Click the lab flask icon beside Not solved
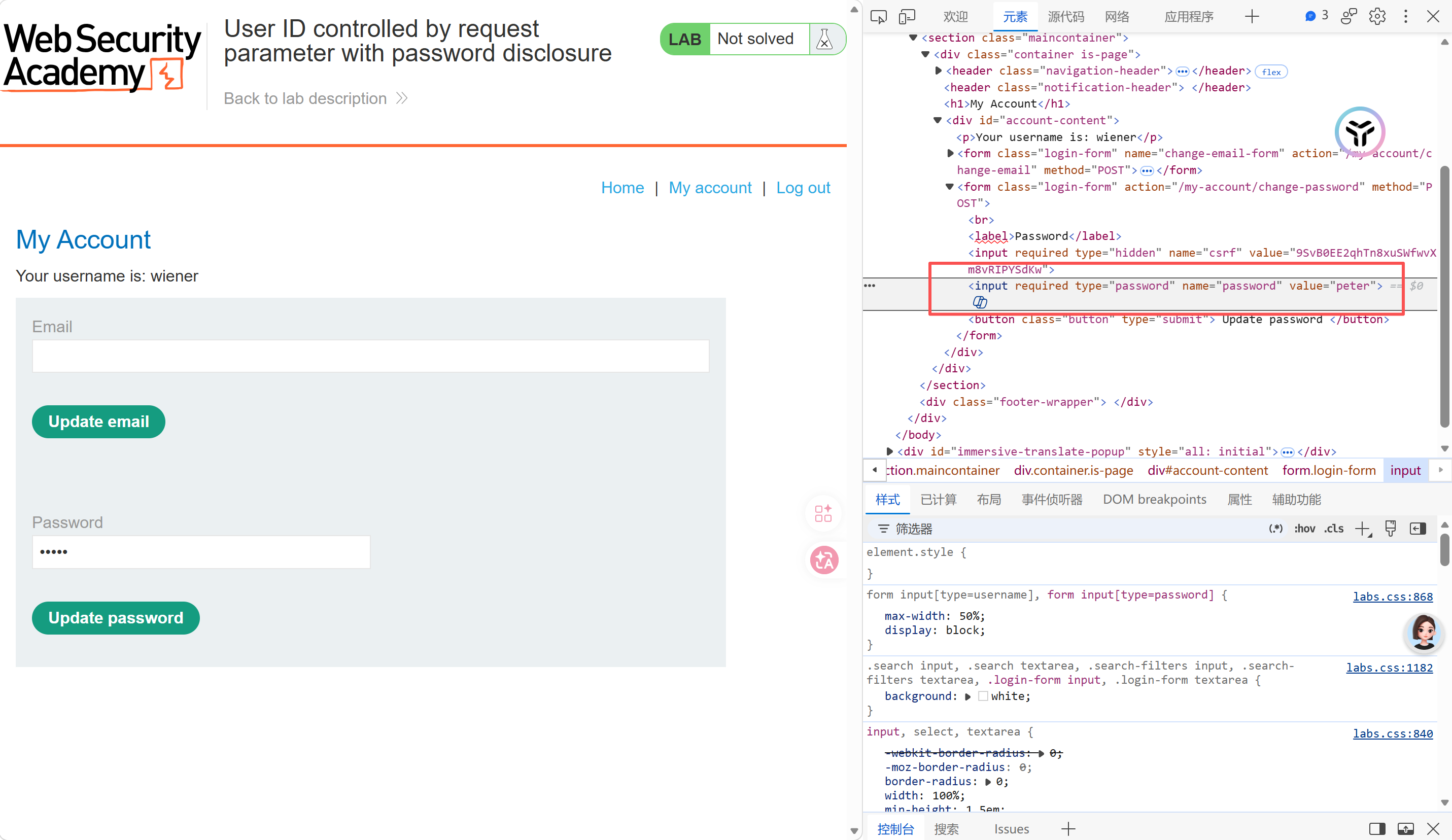1452x840 pixels. (x=824, y=39)
